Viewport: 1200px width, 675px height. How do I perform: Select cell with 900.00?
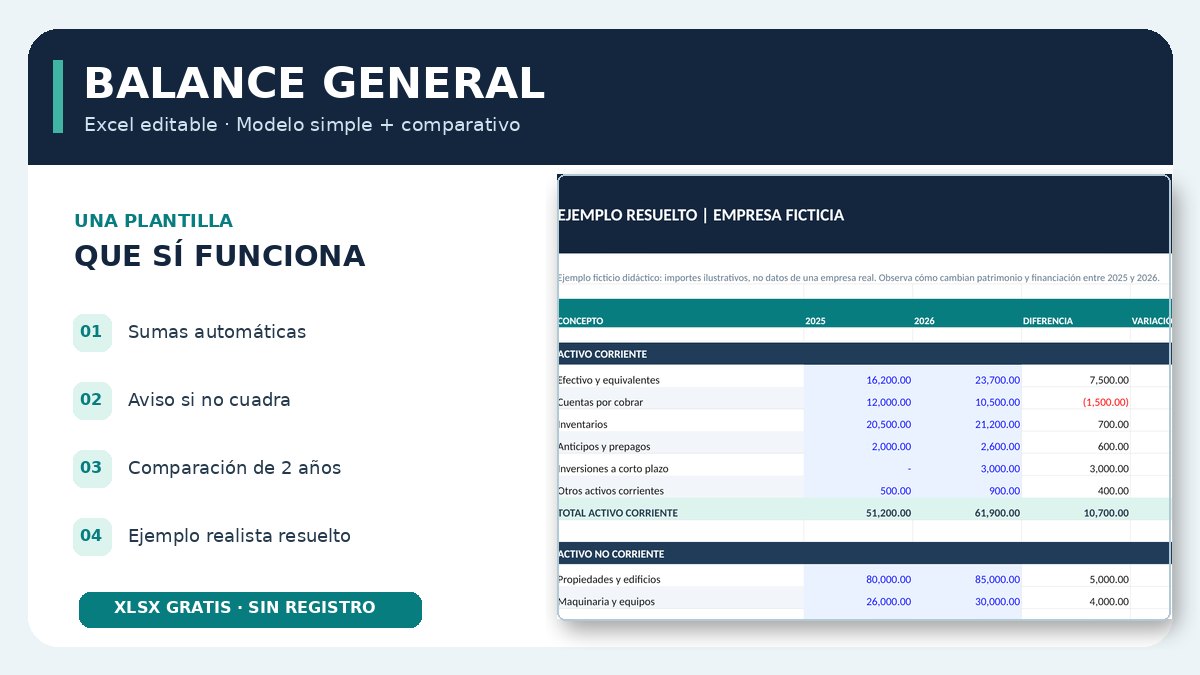[967, 491]
